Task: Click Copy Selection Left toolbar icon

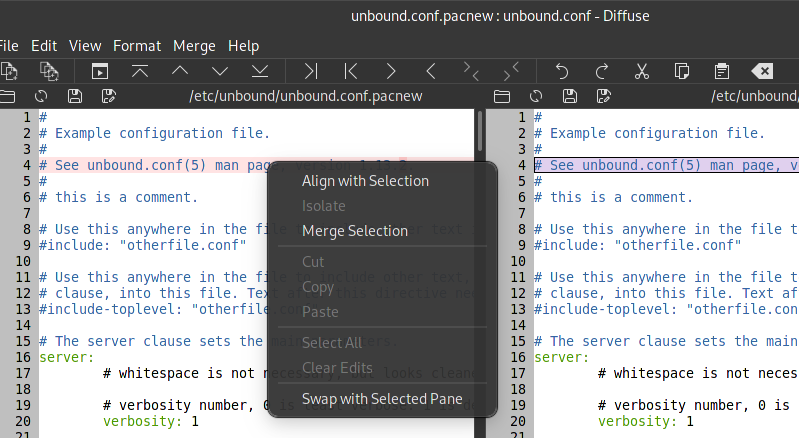Action: coord(351,71)
